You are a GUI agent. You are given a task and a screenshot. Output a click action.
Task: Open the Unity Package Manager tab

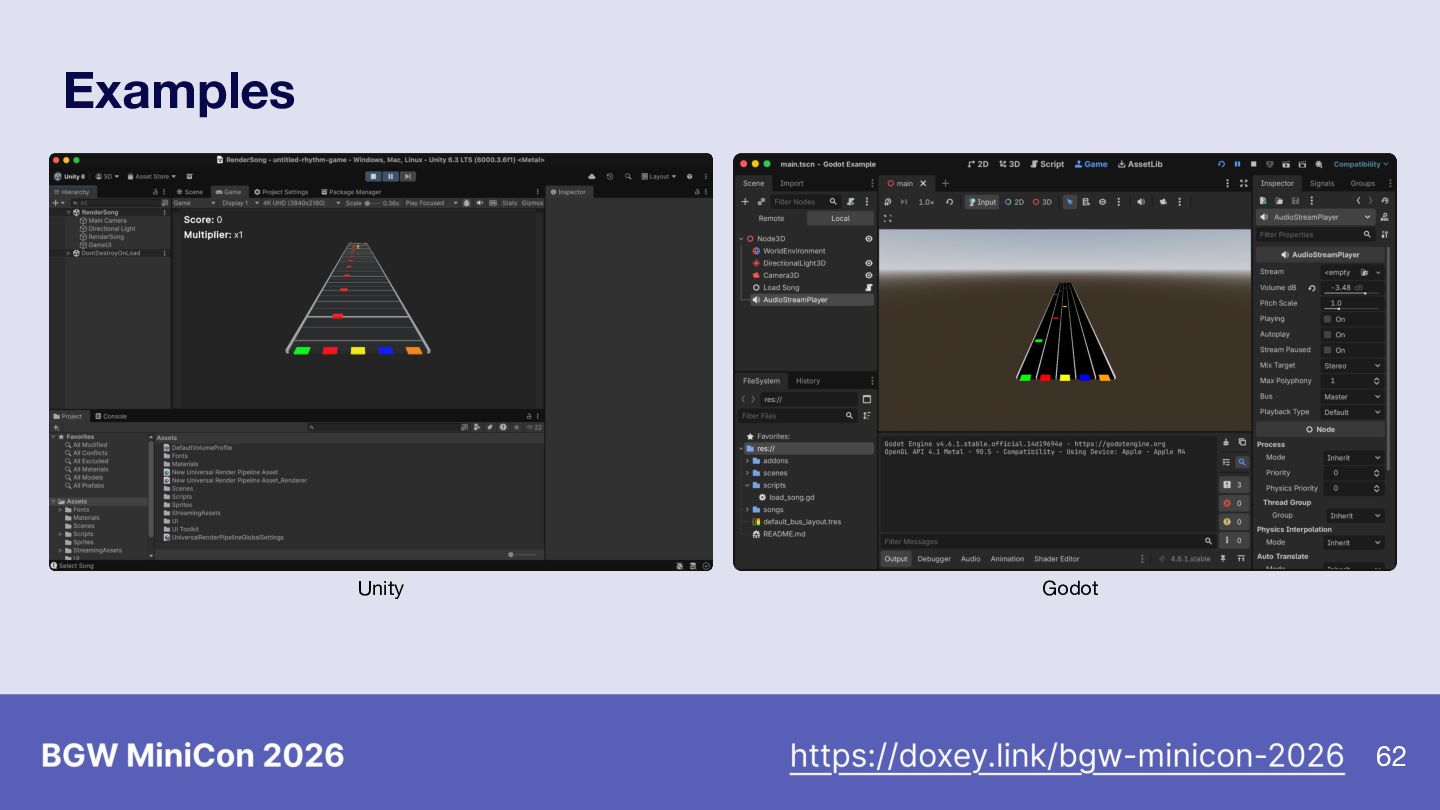(351, 192)
